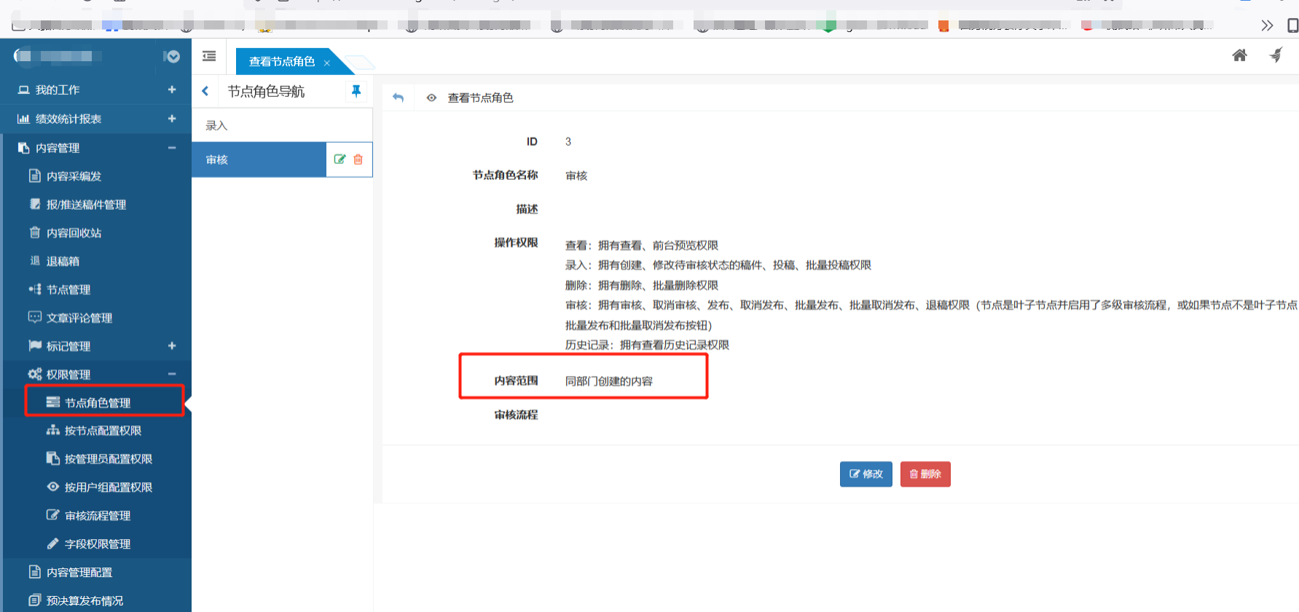This screenshot has width=1299, height=612.
Task: Pin the 节点角色导航 panel
Action: [x=356, y=91]
